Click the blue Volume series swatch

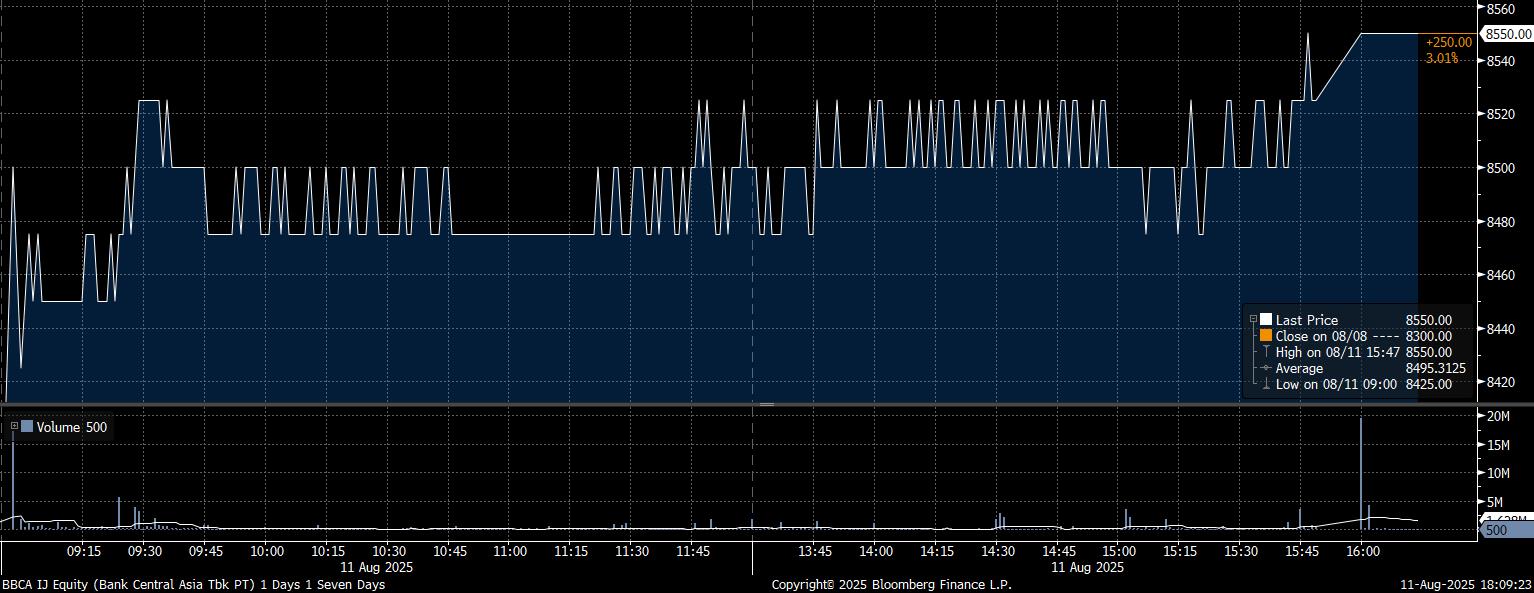click(x=27, y=427)
